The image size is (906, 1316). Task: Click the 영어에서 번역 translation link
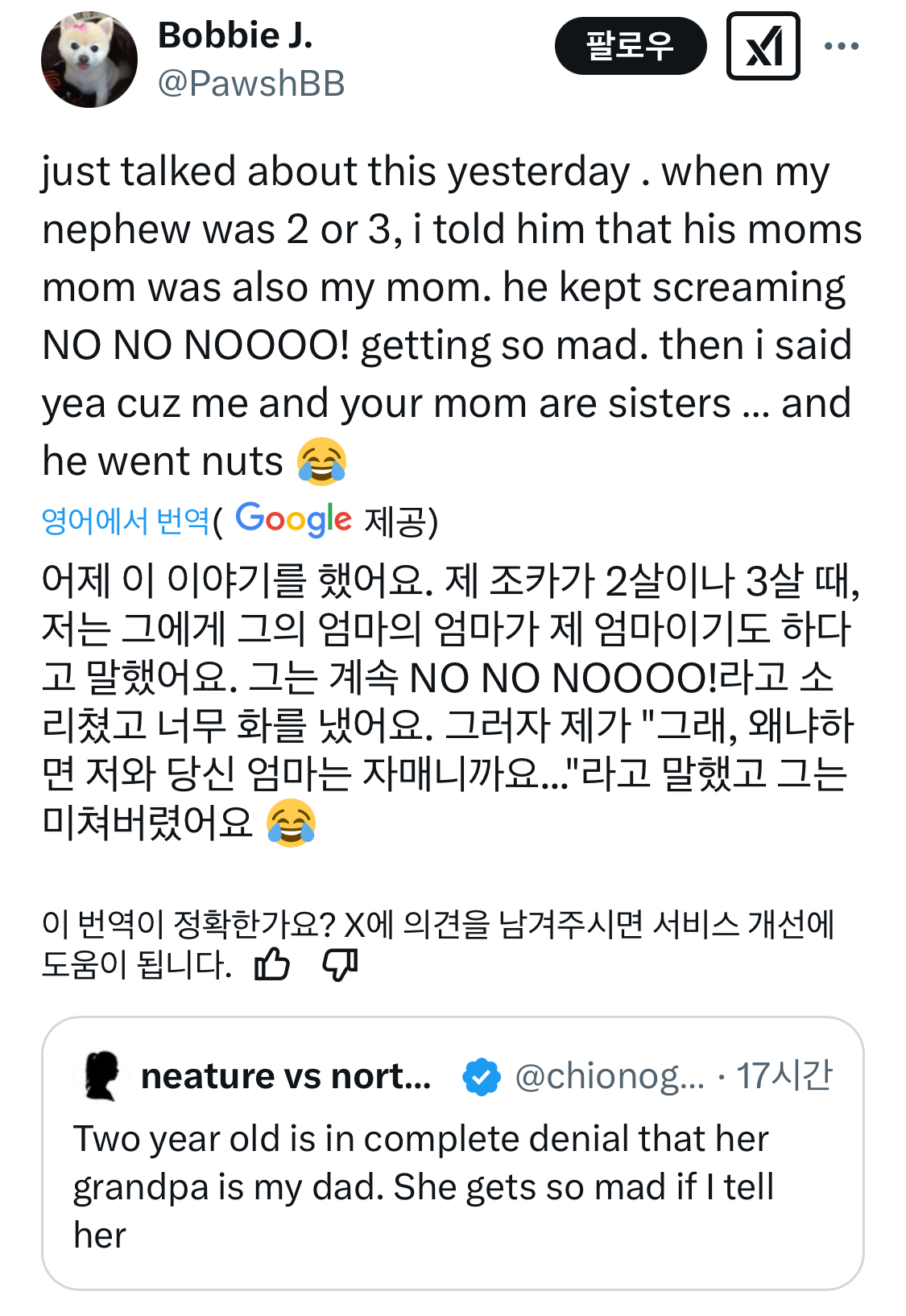pos(126,521)
